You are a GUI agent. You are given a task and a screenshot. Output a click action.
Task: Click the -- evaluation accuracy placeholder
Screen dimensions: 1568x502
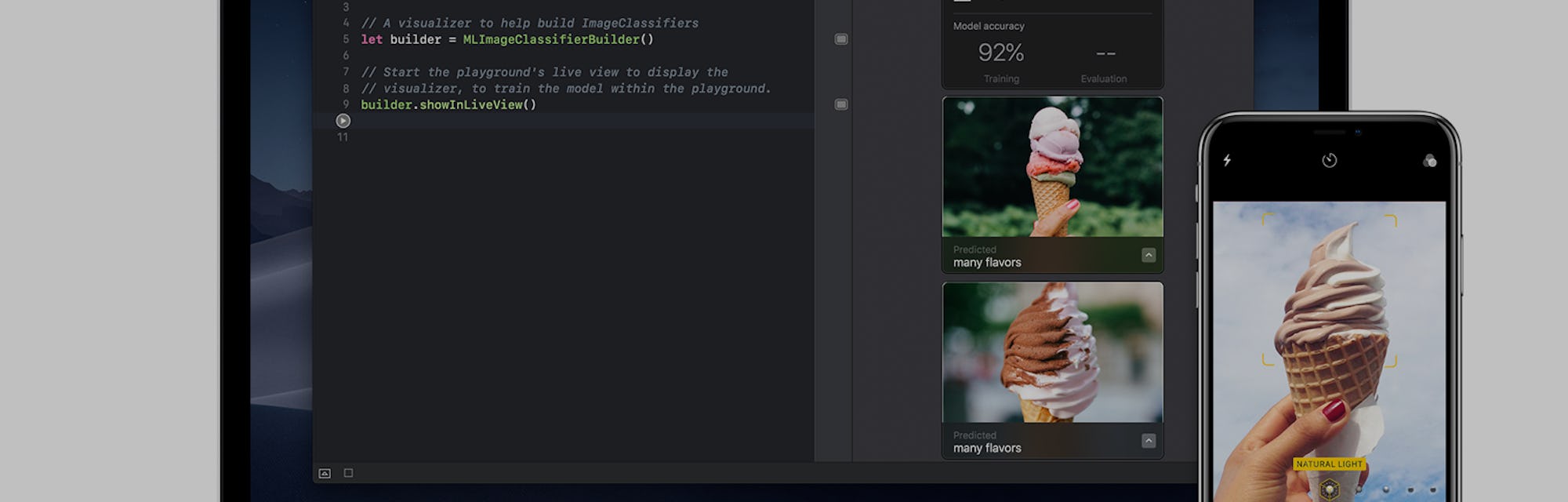tap(1105, 53)
